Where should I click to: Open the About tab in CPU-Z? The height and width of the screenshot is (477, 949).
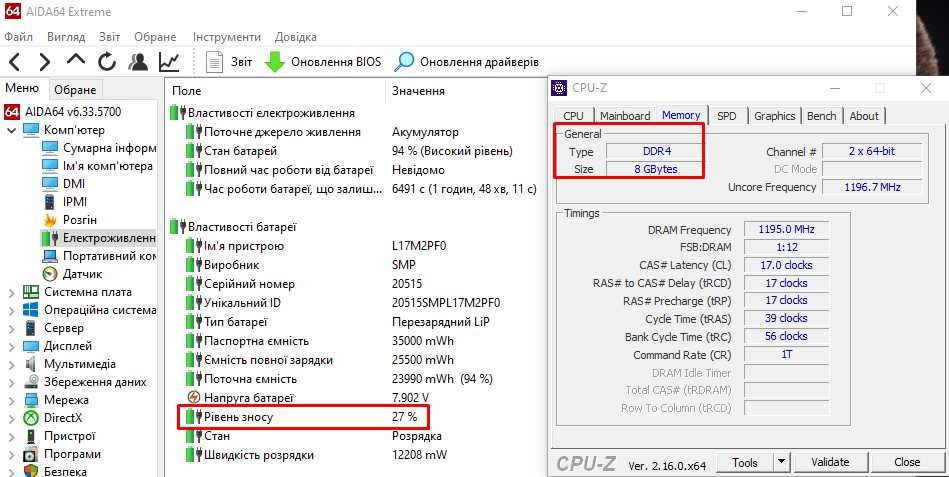864,116
